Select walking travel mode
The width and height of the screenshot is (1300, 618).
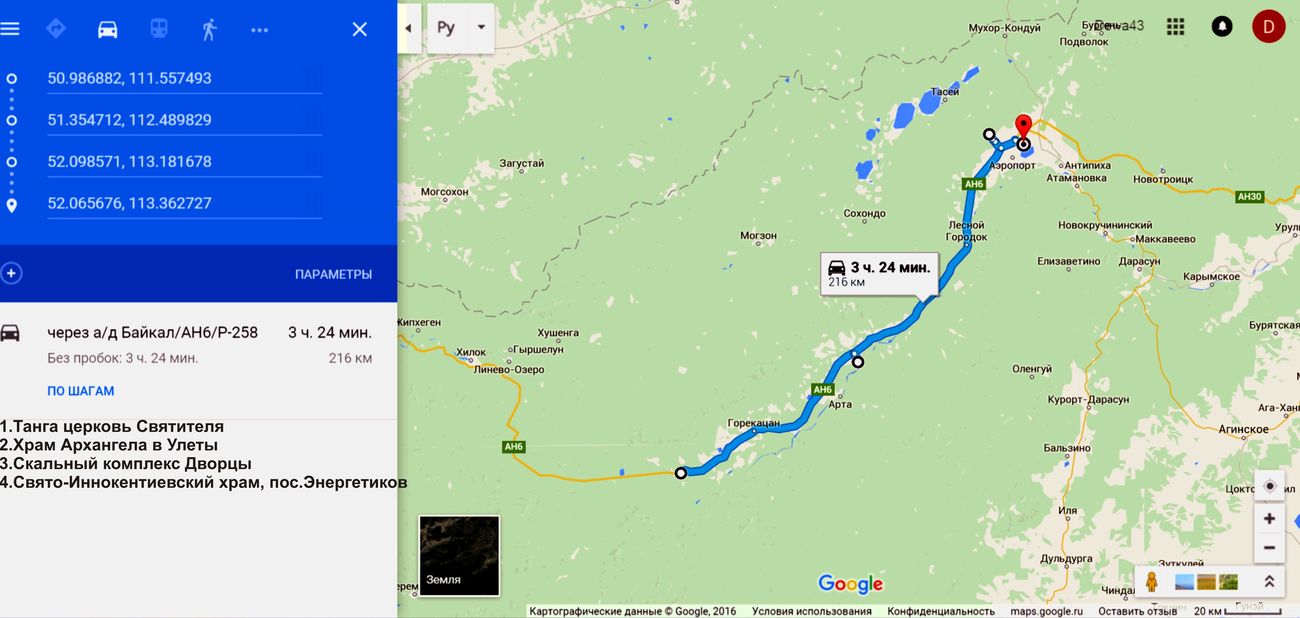pos(209,29)
